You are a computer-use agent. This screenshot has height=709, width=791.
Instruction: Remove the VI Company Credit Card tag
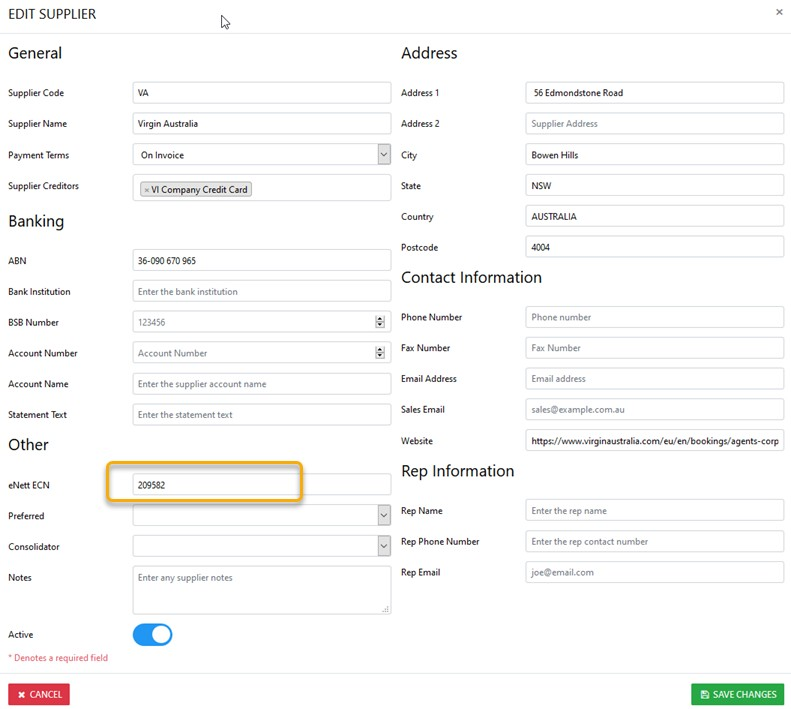(x=146, y=189)
